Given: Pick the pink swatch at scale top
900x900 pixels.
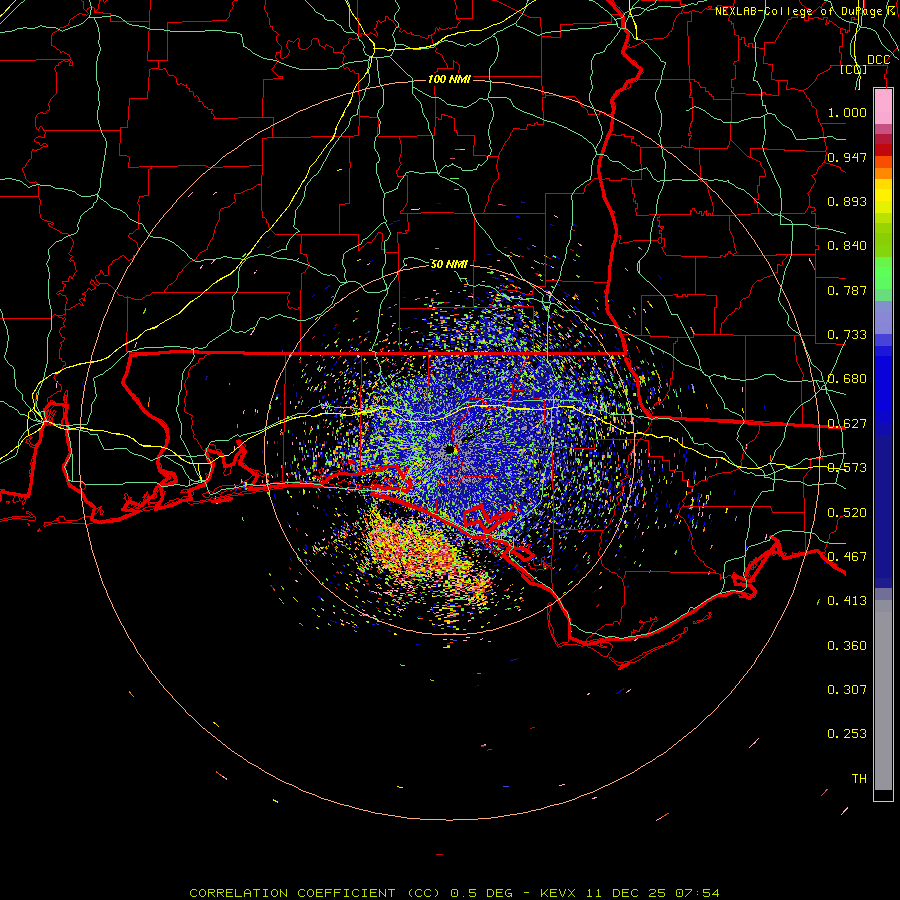Looking at the screenshot, I should [883, 107].
